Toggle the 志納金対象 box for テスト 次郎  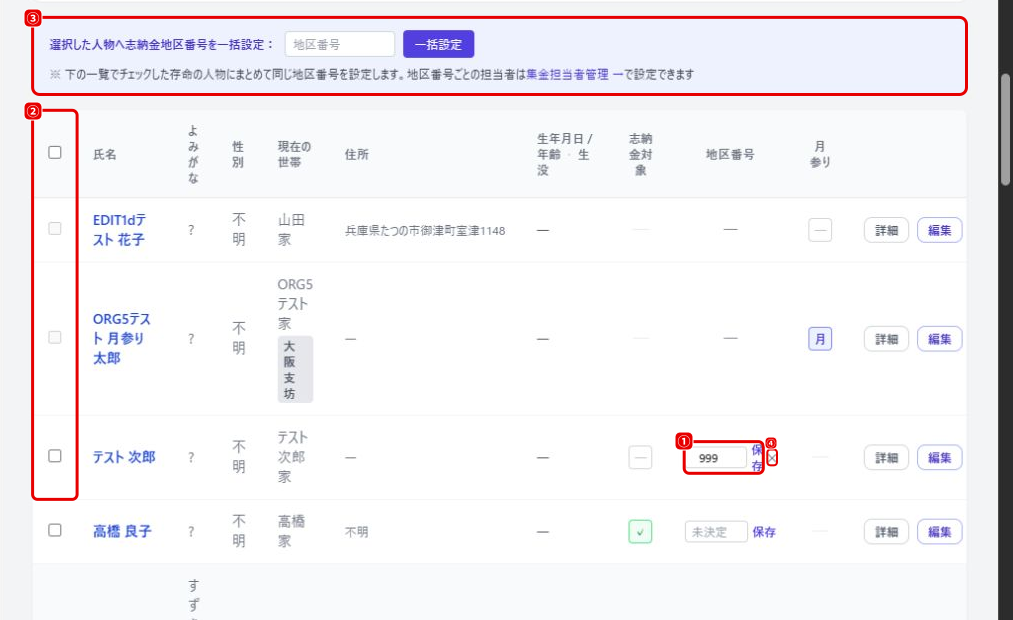point(640,458)
